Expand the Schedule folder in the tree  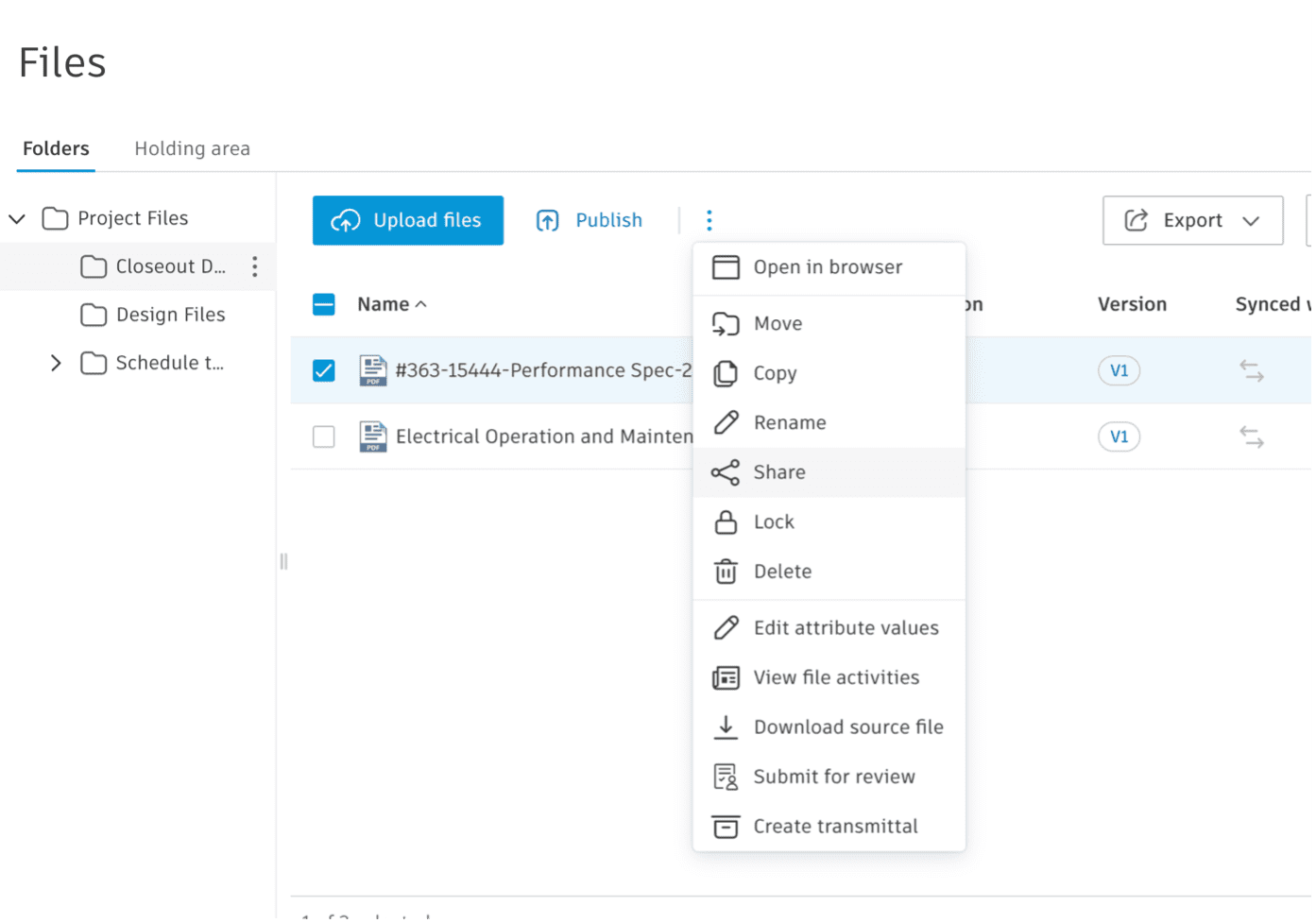[x=56, y=363]
